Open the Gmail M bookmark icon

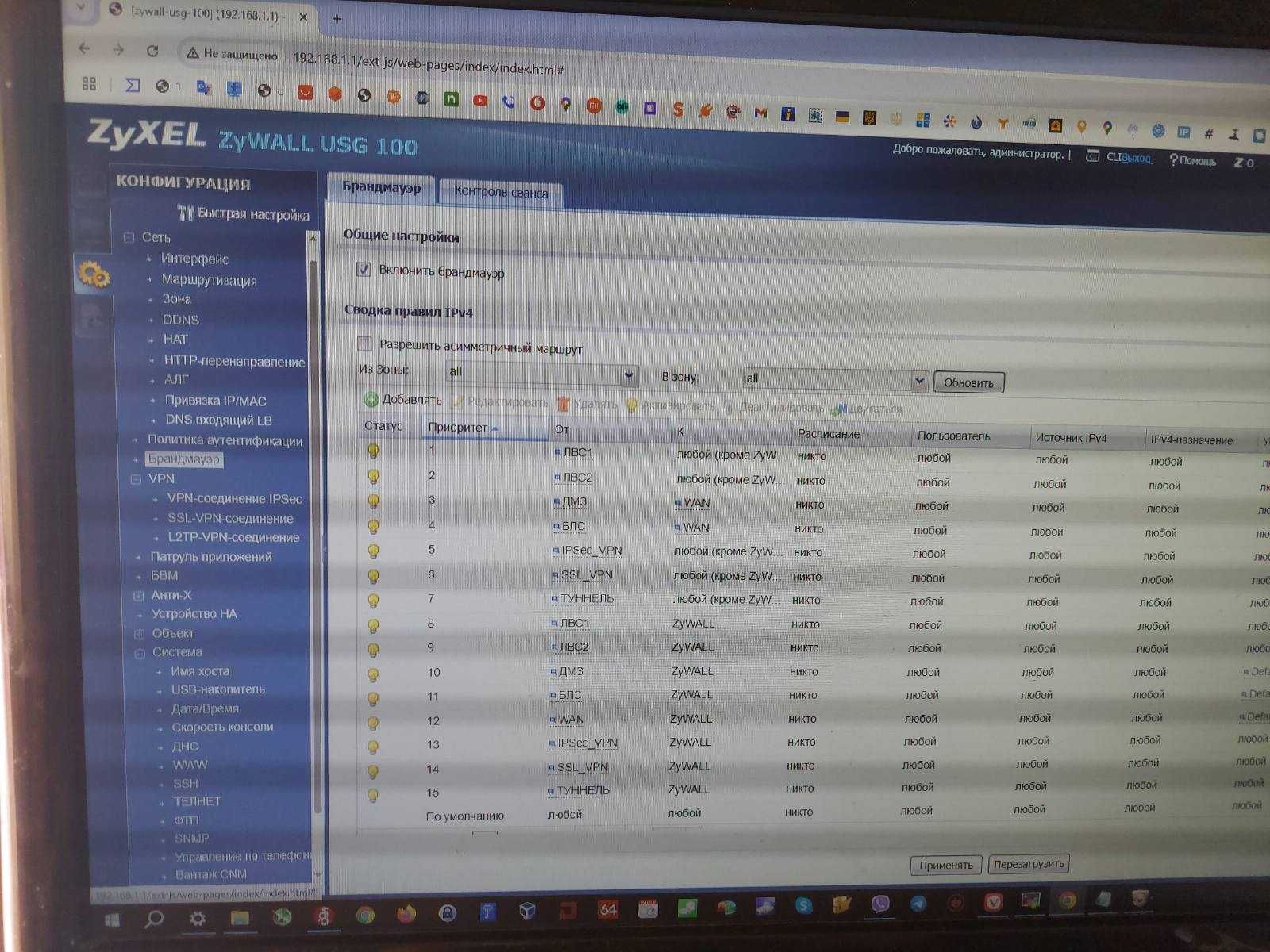760,113
